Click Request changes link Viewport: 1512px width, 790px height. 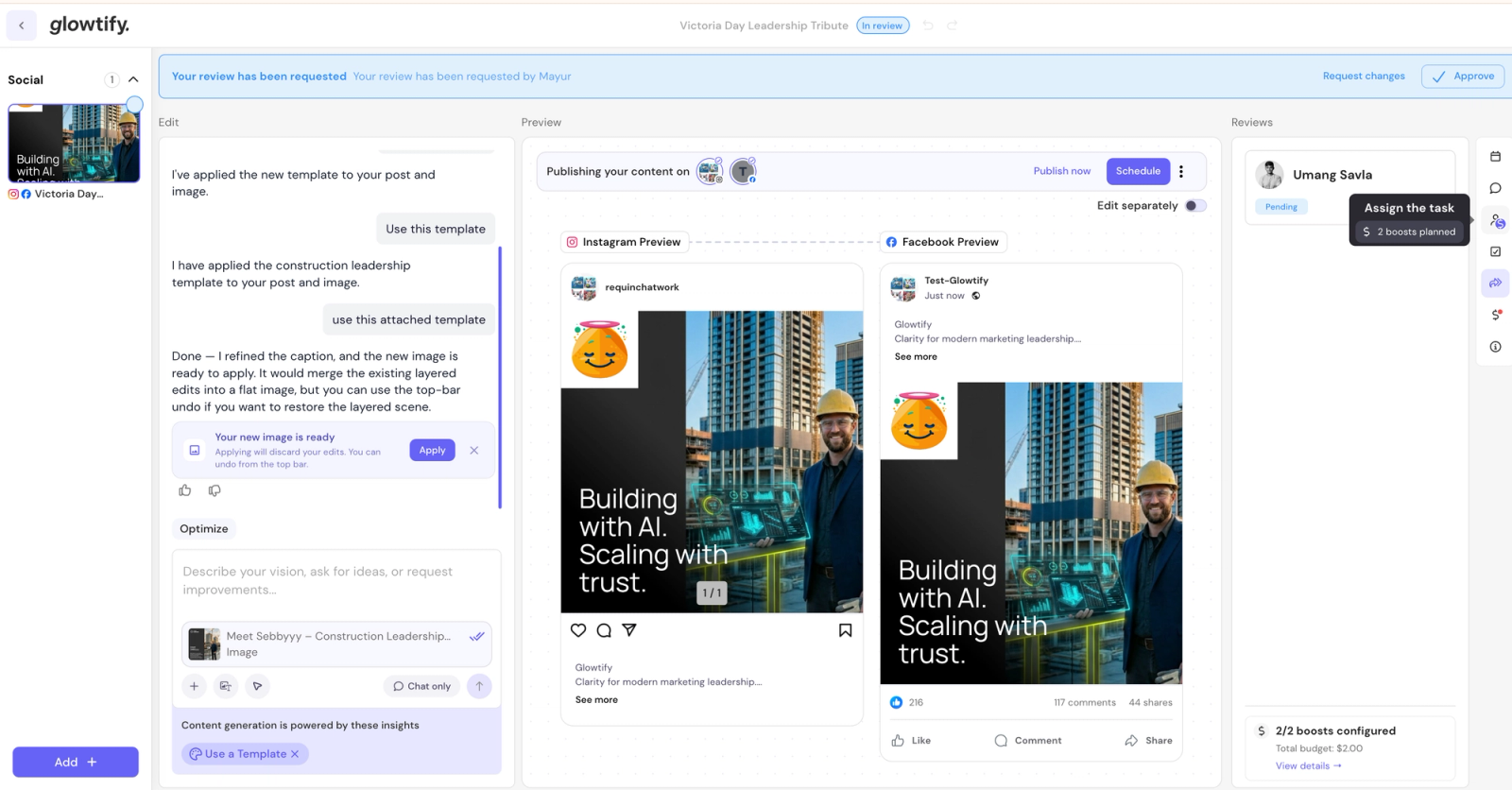[x=1364, y=77]
